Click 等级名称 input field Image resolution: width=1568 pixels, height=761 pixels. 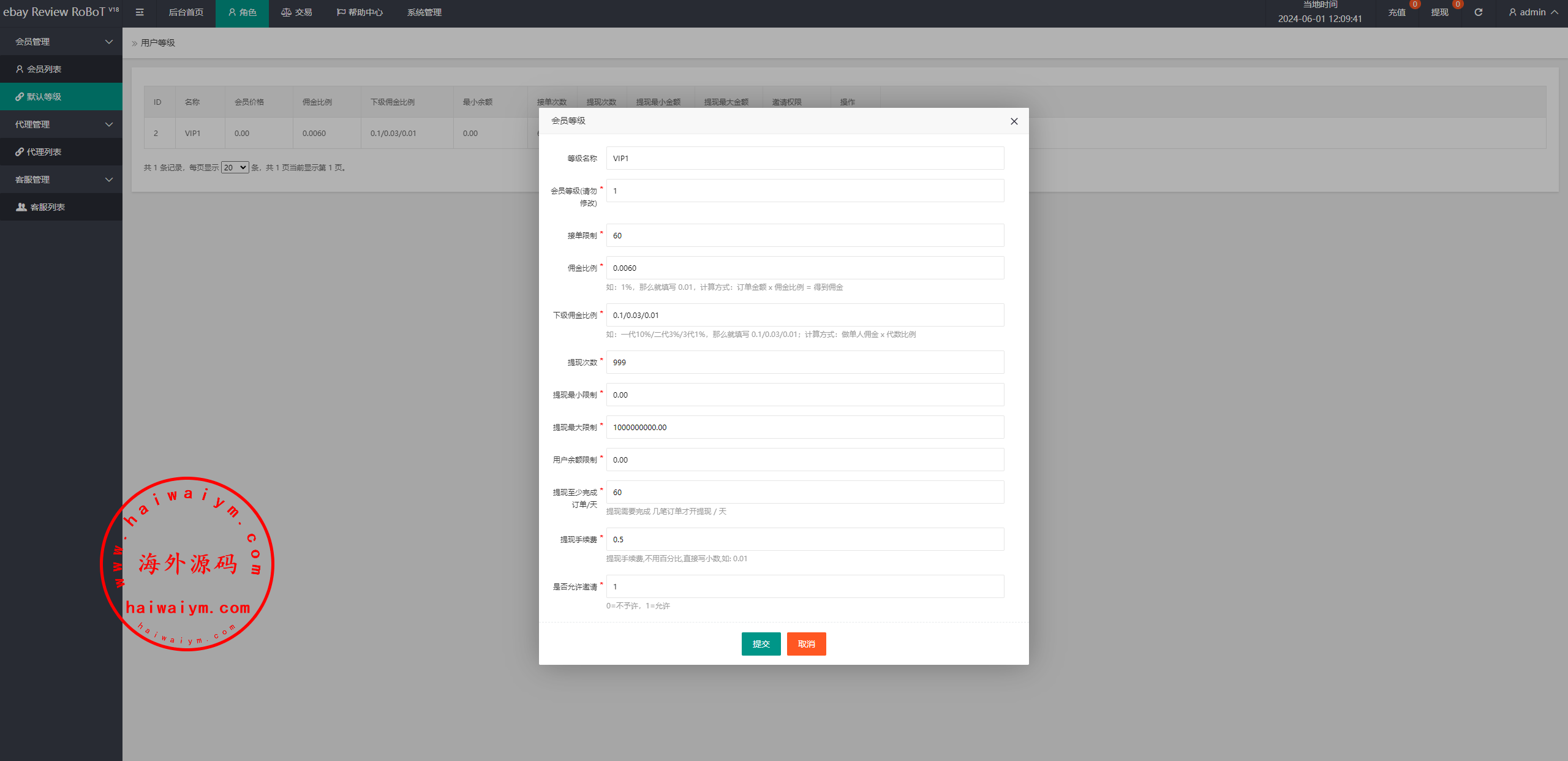click(805, 158)
